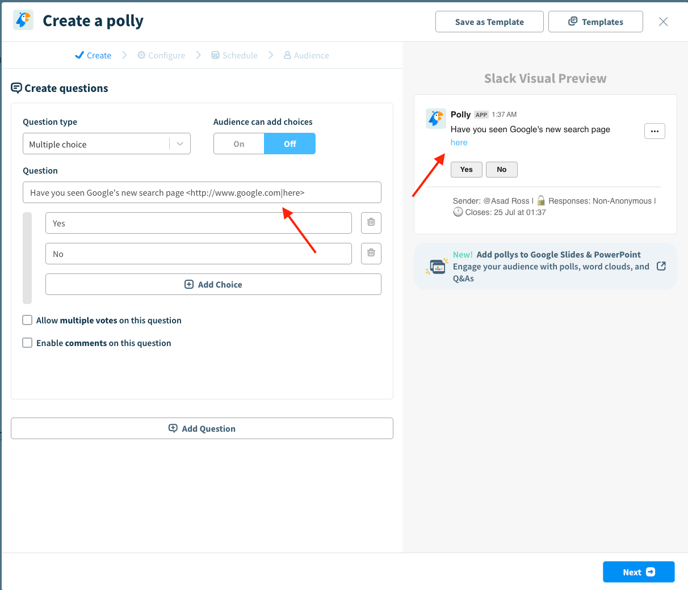Image resolution: width=688 pixels, height=590 pixels.
Task: Delete the Yes choice with trash icon
Action: 371,223
